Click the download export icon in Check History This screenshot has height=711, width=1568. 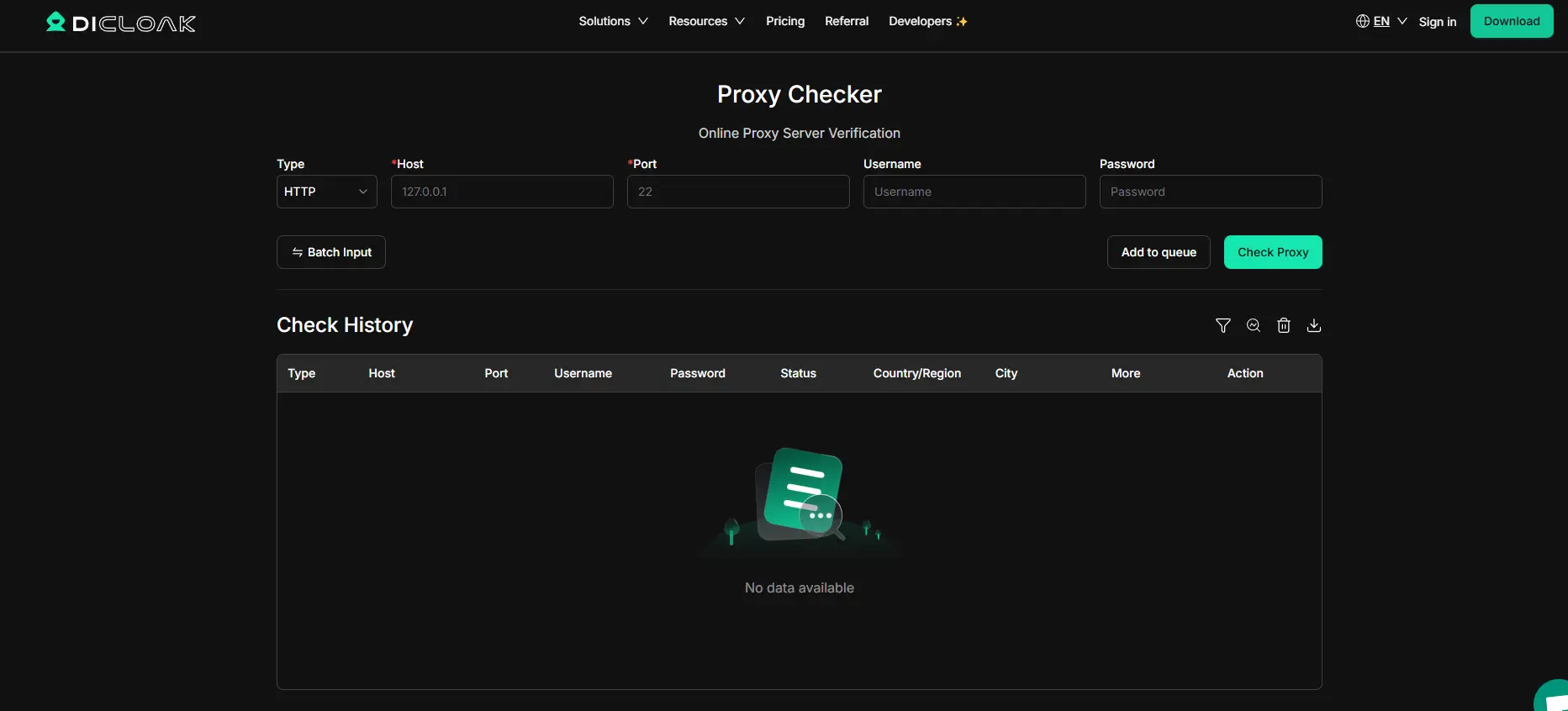coord(1313,325)
